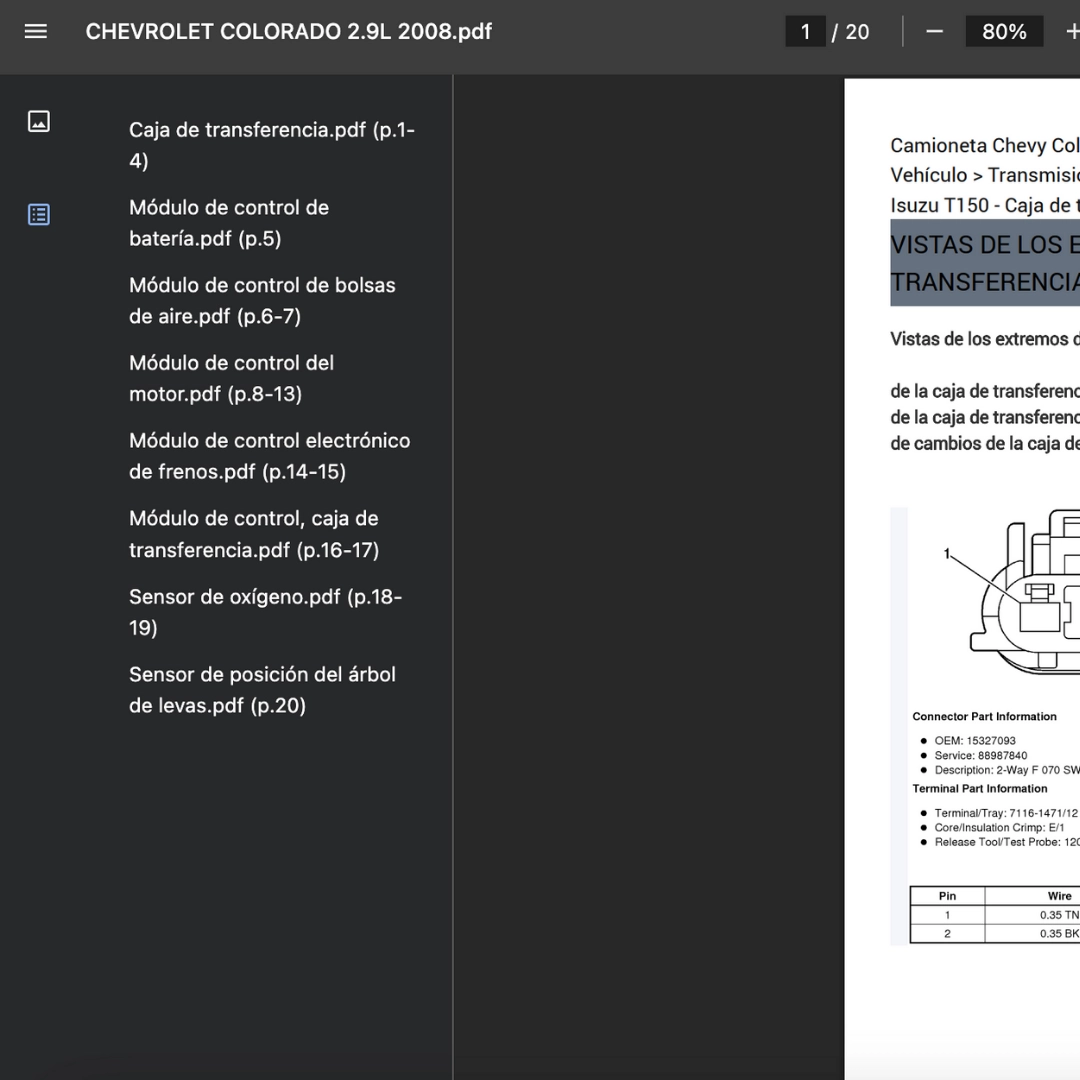Click 'Terminal Part Information' heading
1080x1080 pixels.
979,789
